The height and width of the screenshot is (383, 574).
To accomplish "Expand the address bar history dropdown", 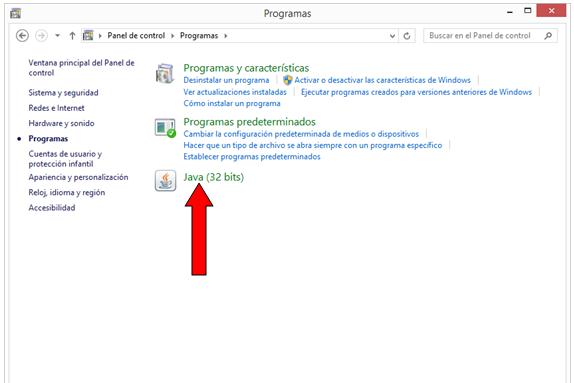I will (x=392, y=36).
